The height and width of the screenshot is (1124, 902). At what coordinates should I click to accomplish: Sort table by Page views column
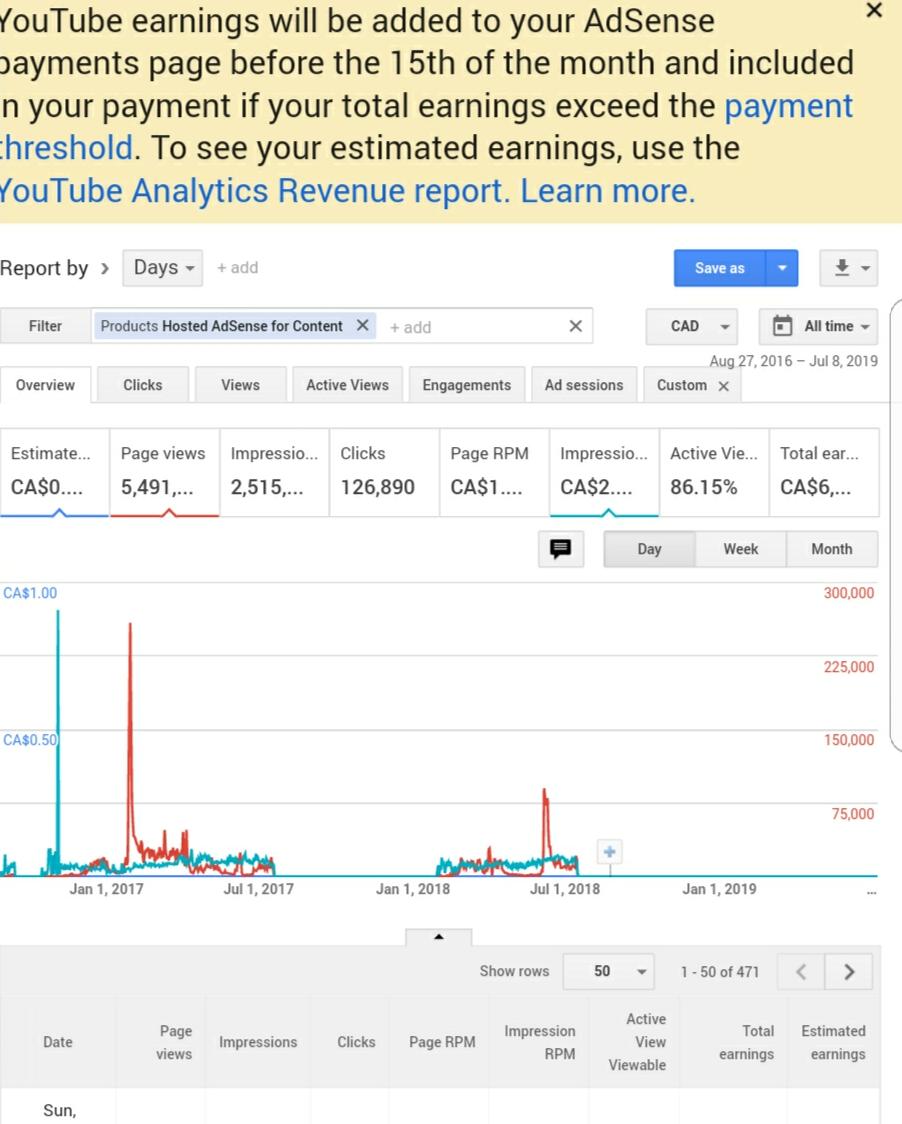coord(175,1042)
